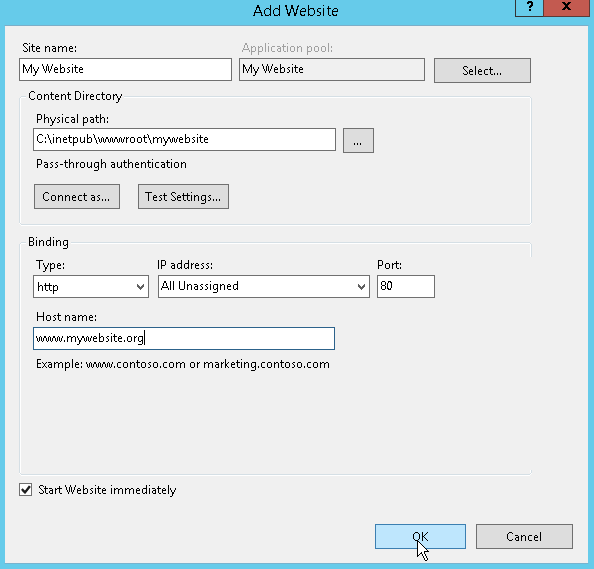
Task: Click the Site name input field
Action: 125,69
